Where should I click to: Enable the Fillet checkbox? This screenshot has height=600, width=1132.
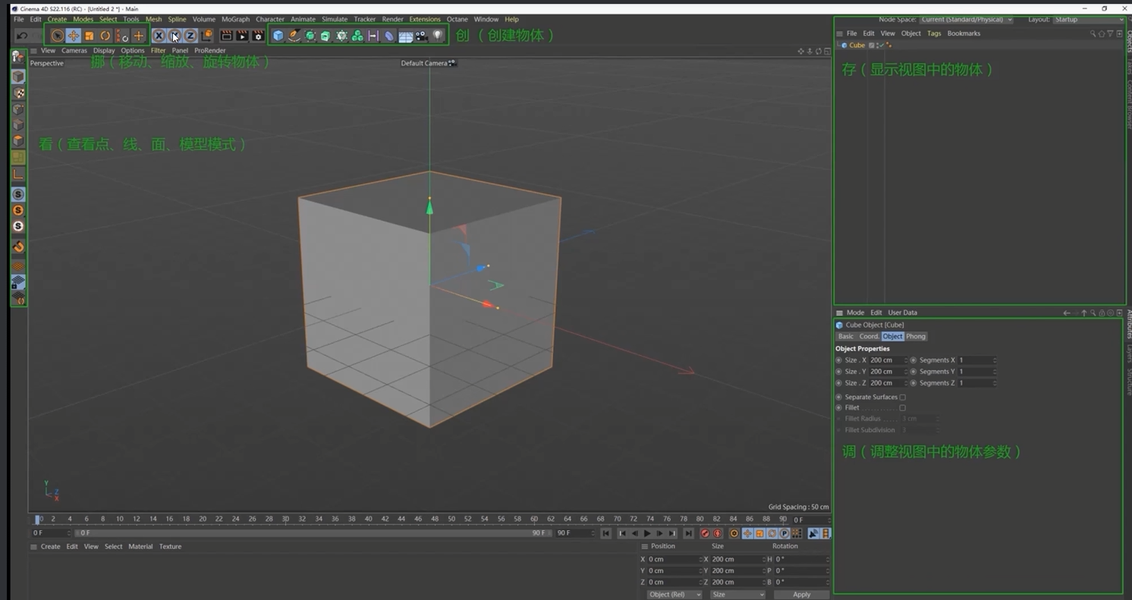[x=902, y=408]
